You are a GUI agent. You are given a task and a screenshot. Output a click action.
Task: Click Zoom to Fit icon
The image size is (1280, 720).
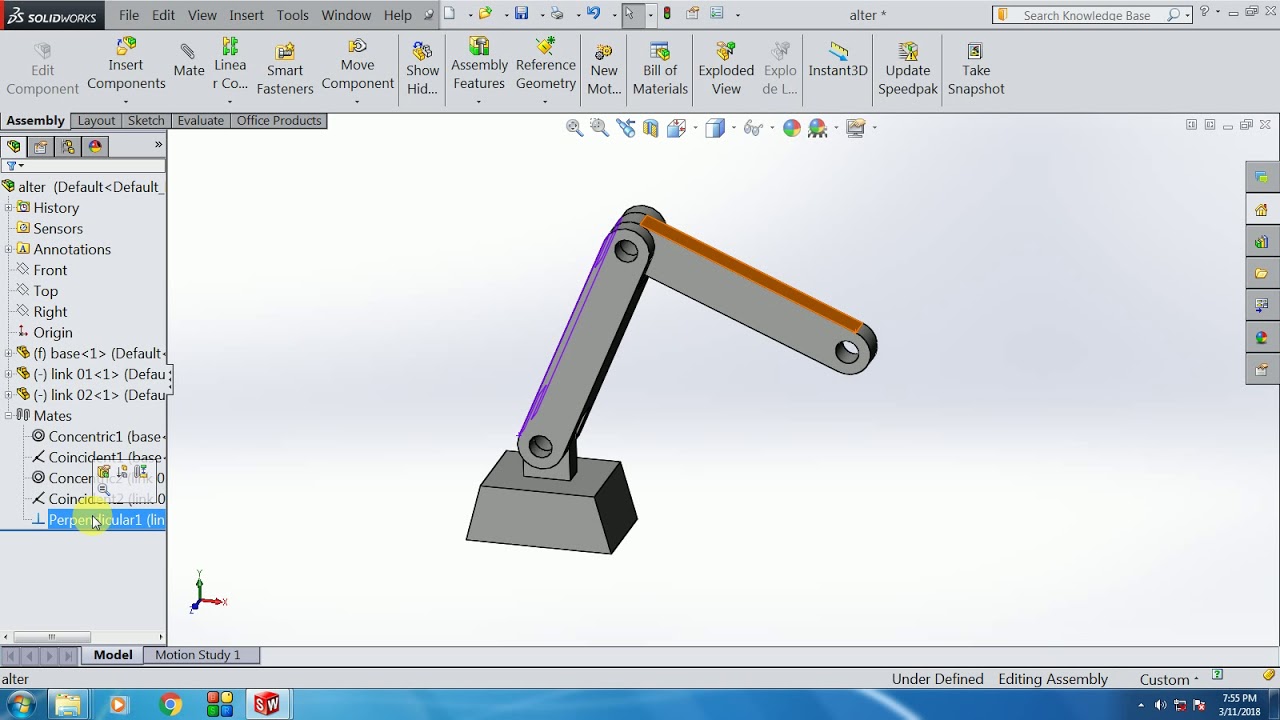574,127
